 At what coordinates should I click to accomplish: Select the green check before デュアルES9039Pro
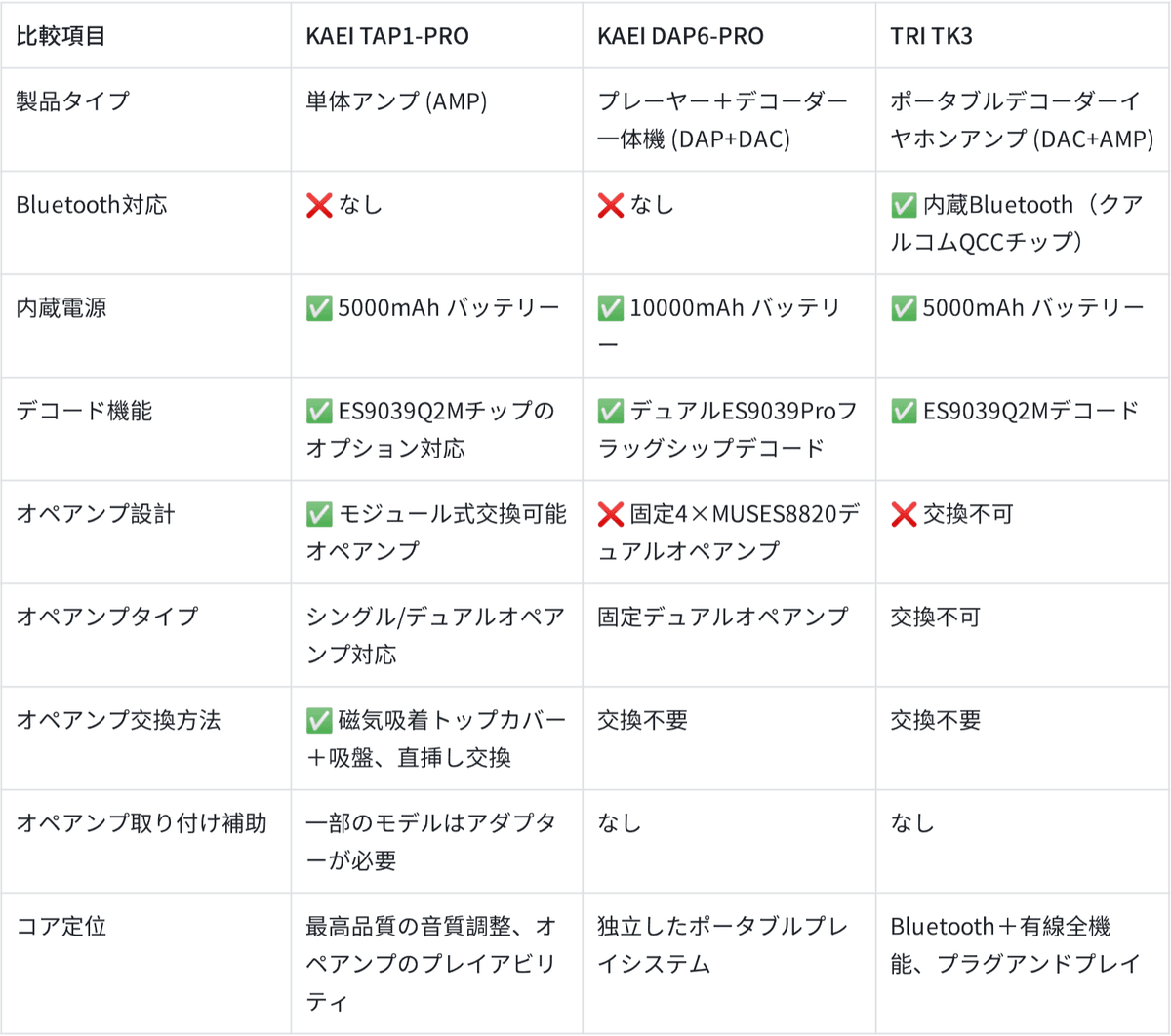(611, 411)
